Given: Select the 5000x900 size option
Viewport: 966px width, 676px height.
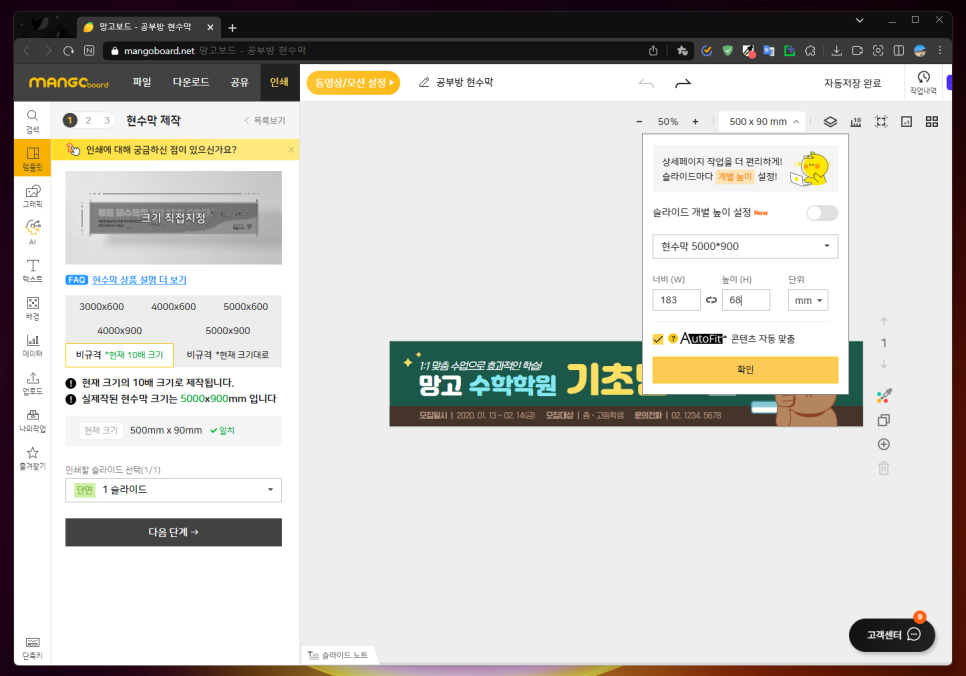Looking at the screenshot, I should pyautogui.click(x=227, y=331).
